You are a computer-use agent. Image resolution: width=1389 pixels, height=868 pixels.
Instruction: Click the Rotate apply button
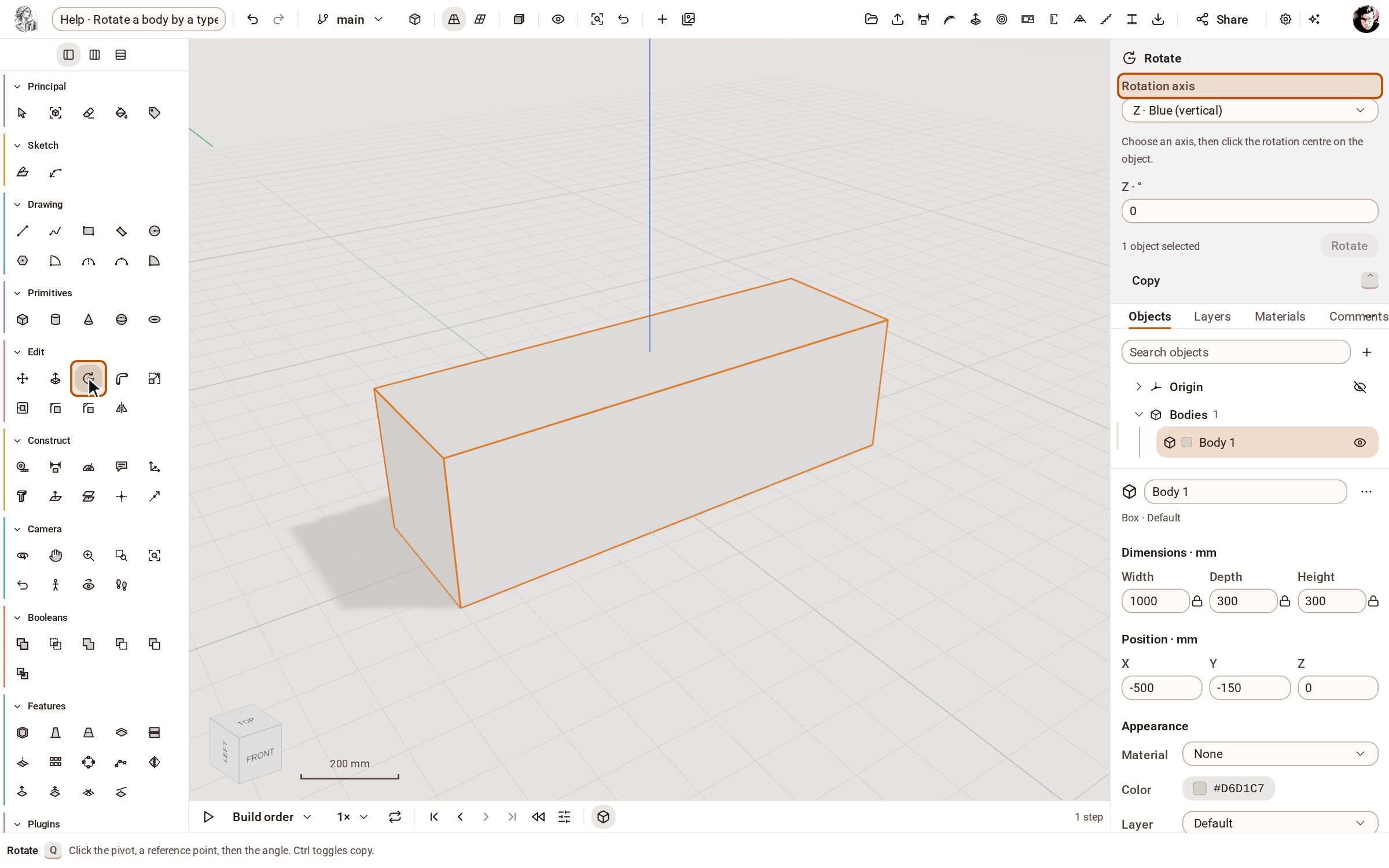coord(1349,246)
